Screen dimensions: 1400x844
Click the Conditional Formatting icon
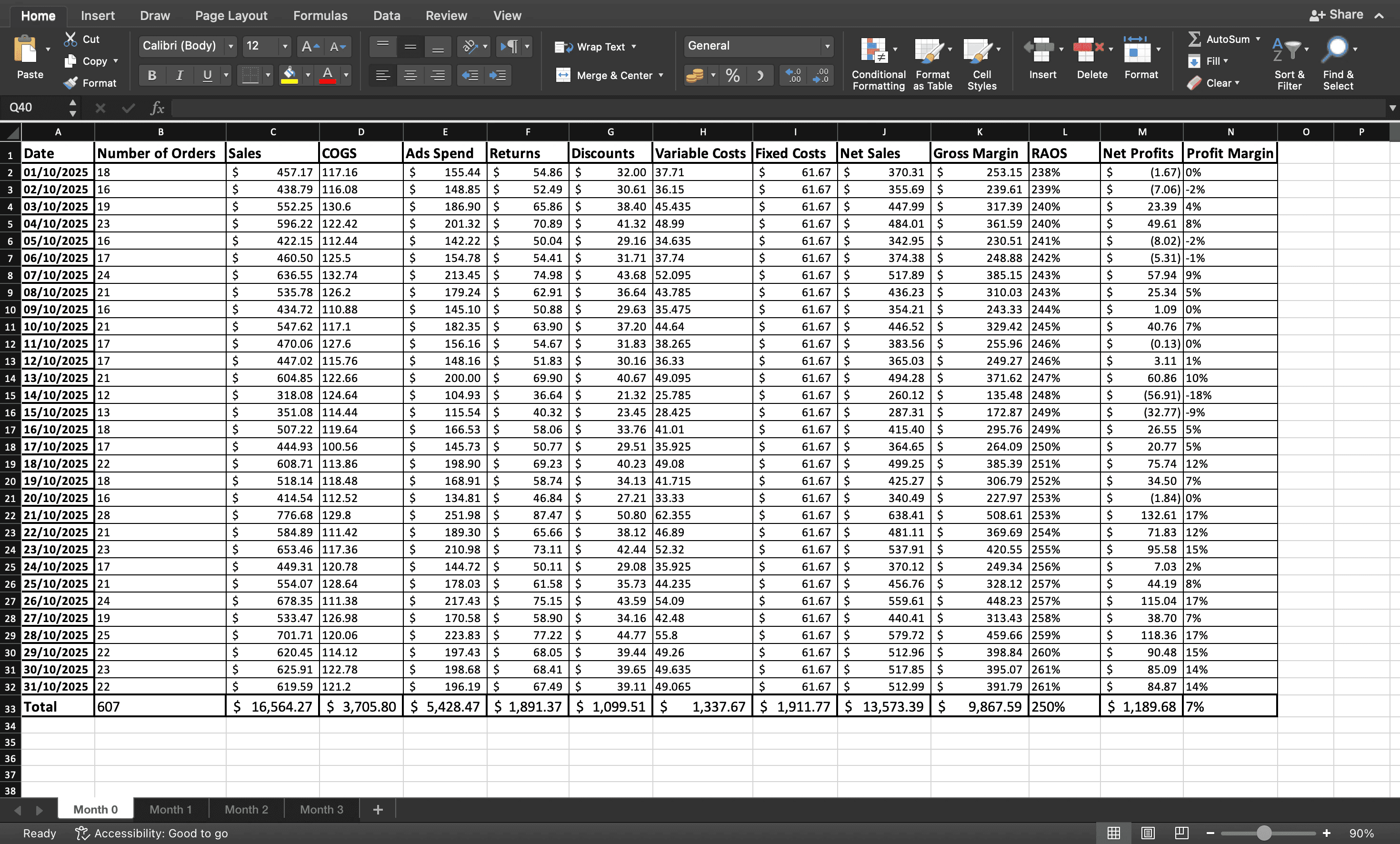tap(873, 51)
